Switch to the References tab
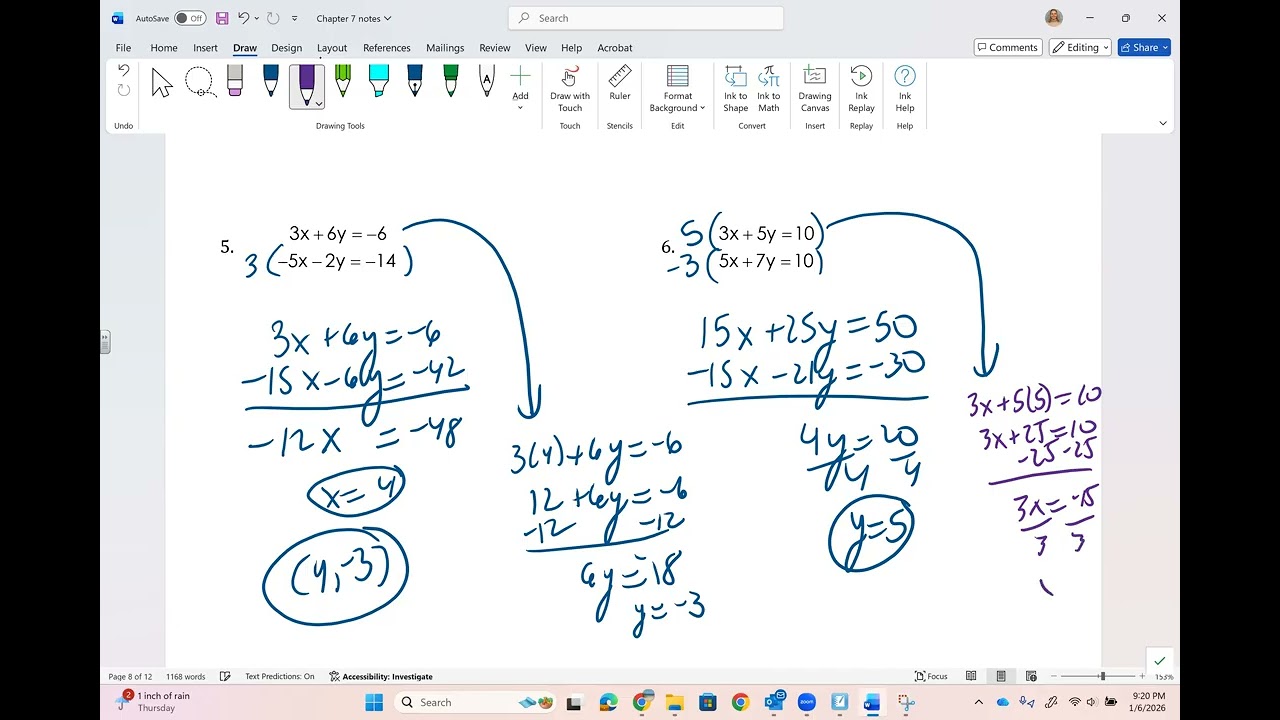 click(x=387, y=47)
